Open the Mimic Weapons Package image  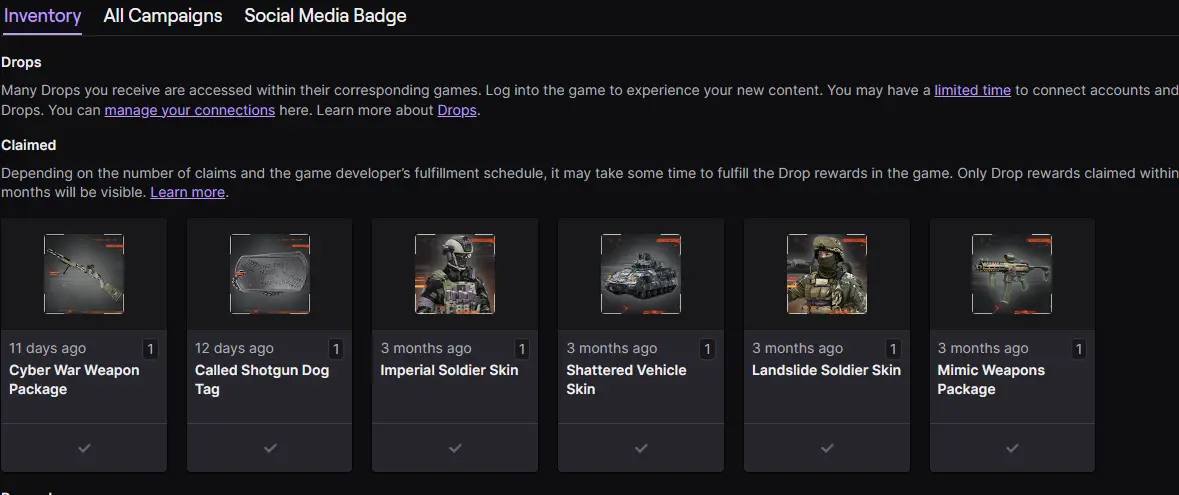pyautogui.click(x=1012, y=274)
